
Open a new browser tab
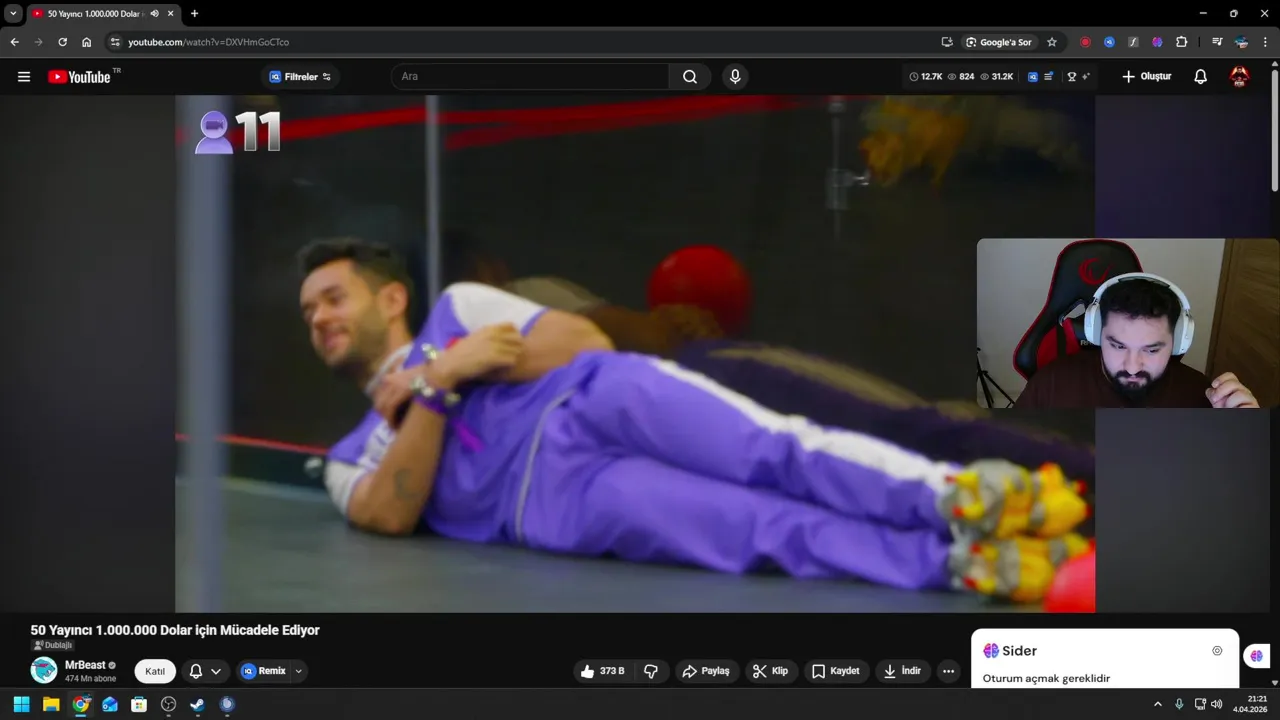click(x=194, y=14)
